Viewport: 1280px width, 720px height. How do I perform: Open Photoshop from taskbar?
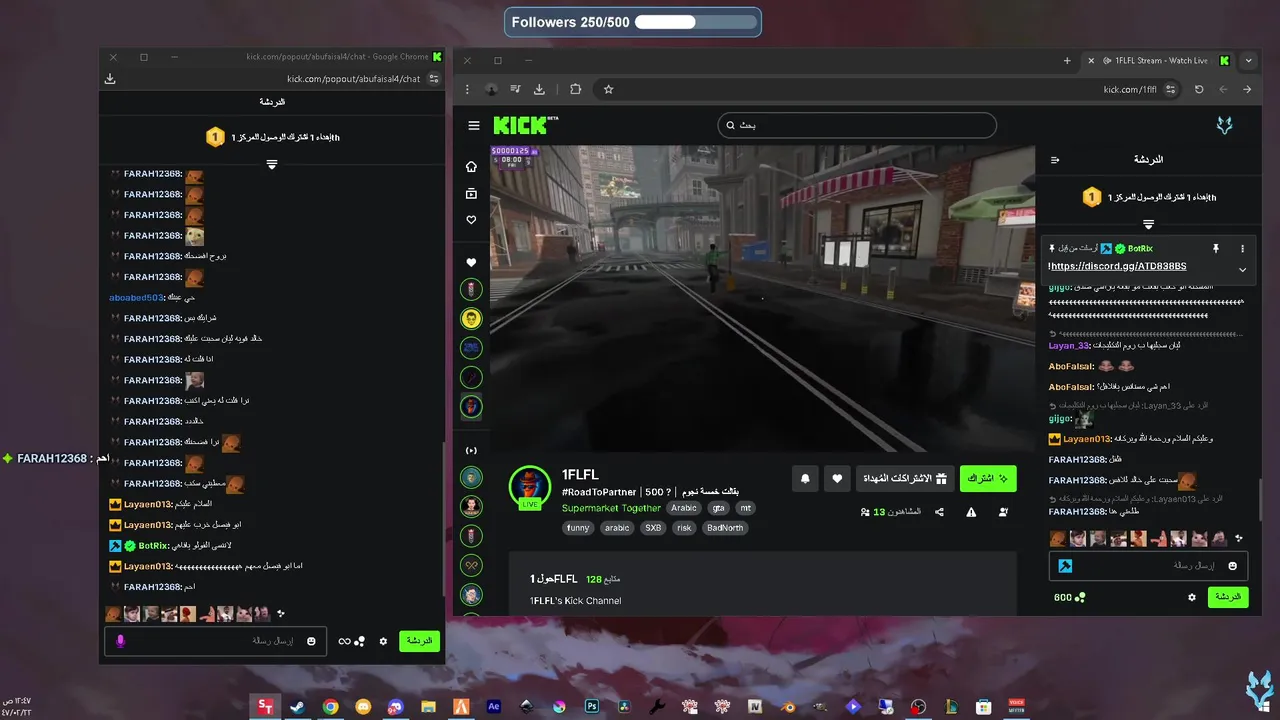tap(592, 706)
